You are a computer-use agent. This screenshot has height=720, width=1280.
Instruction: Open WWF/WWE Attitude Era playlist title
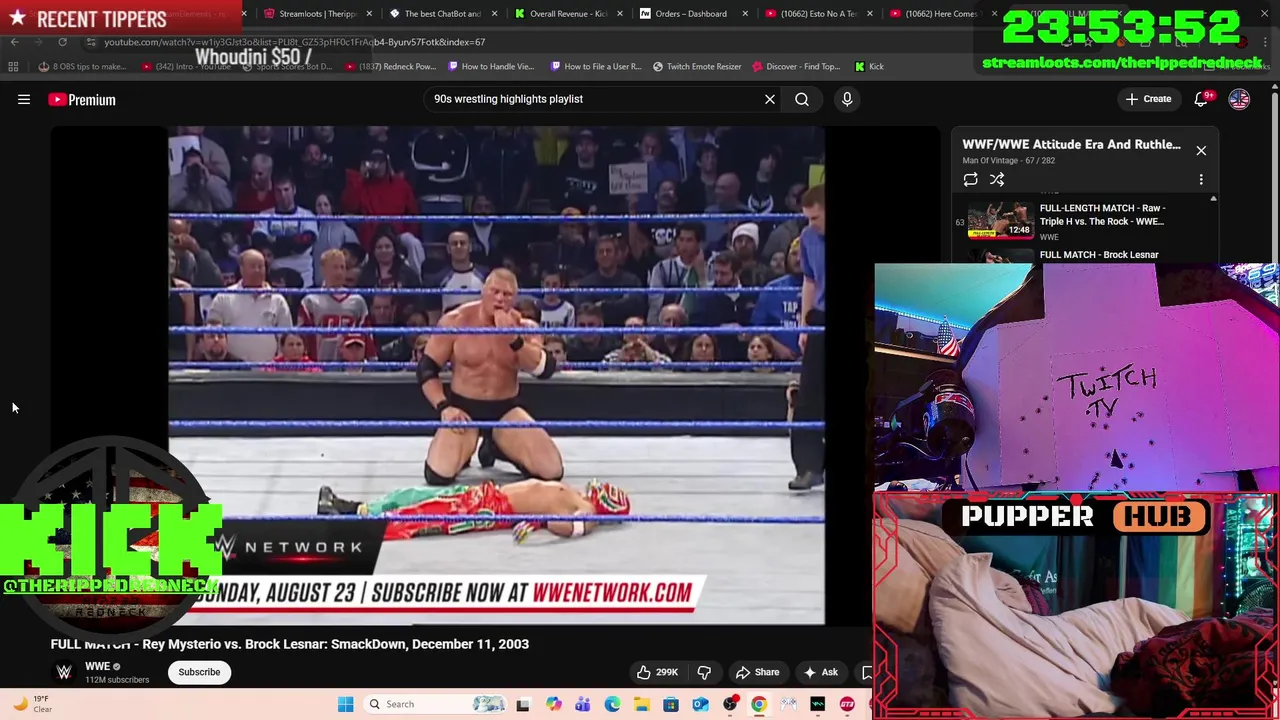(x=1071, y=144)
